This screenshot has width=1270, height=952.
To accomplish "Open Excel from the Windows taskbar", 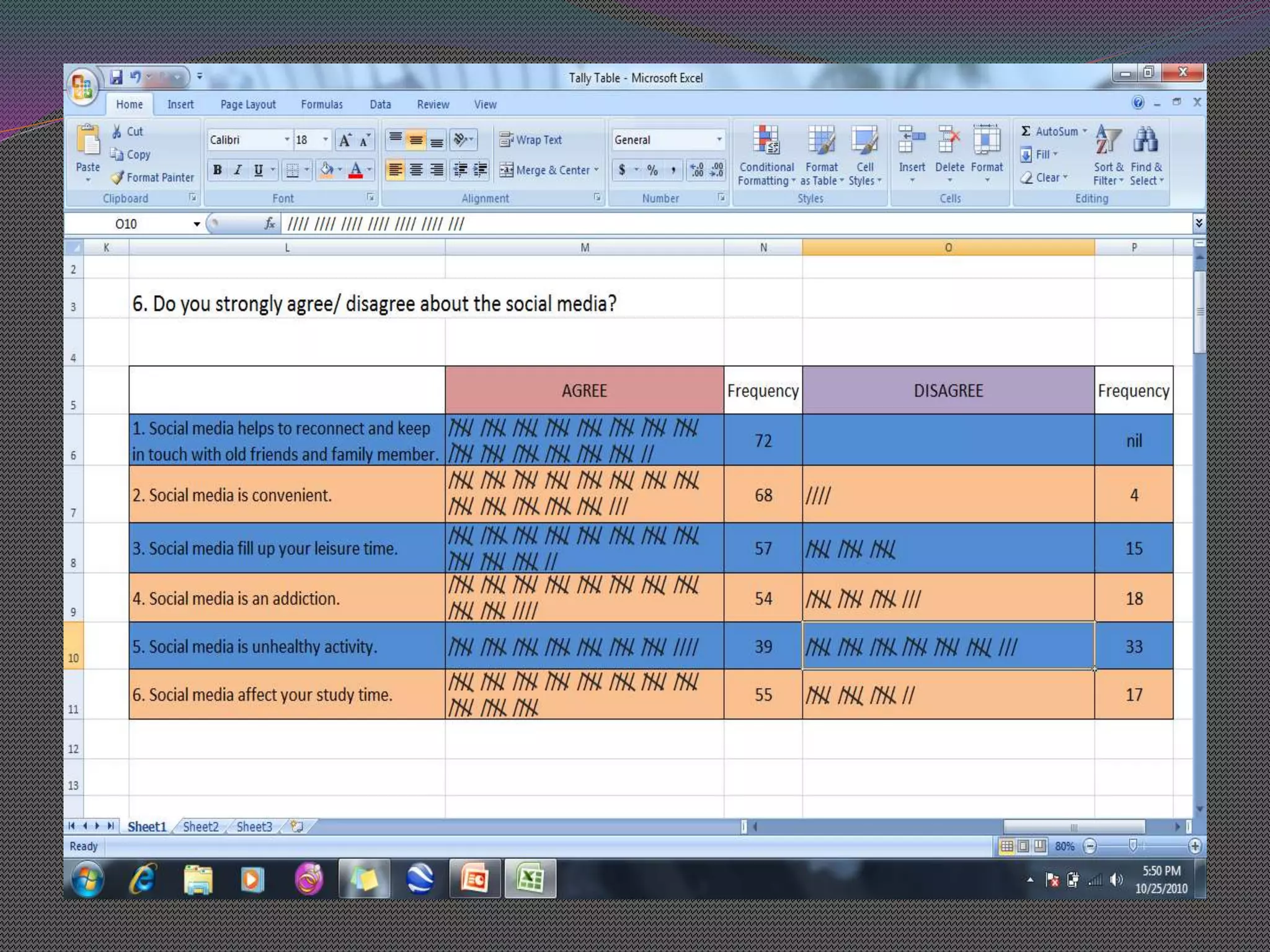I will (x=530, y=879).
